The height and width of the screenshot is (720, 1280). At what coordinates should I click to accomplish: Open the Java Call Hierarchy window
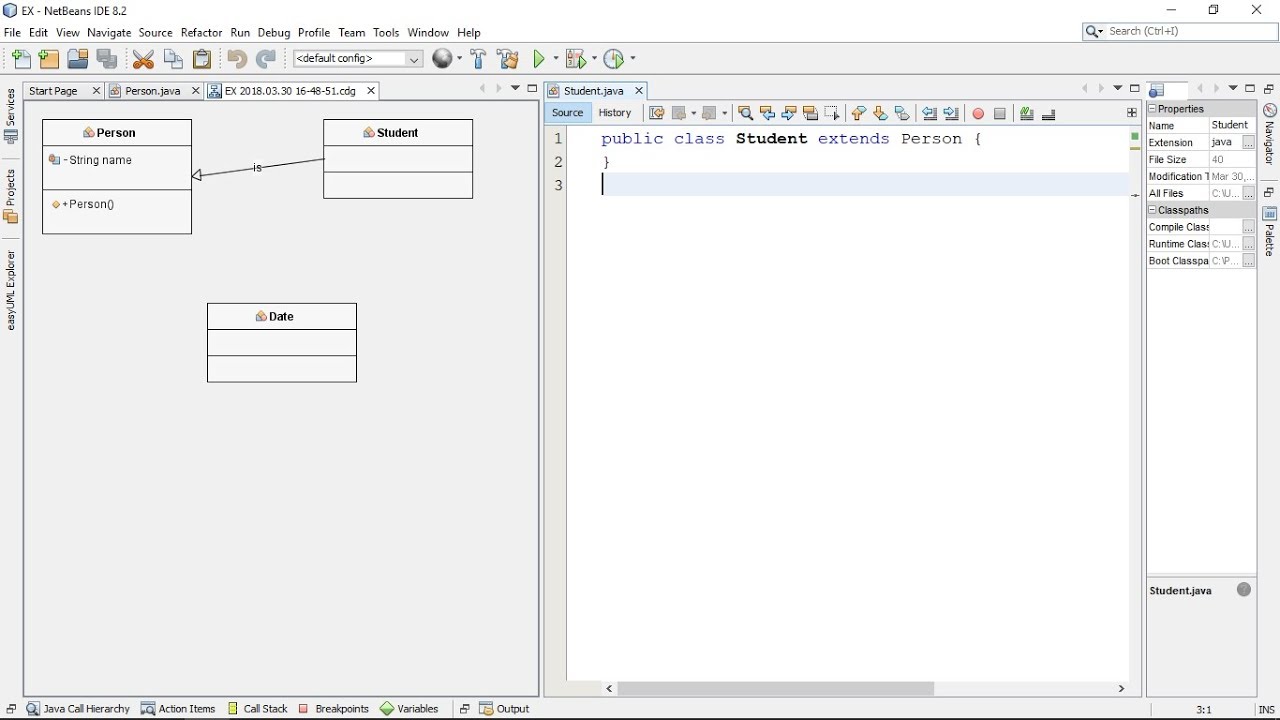[78, 709]
